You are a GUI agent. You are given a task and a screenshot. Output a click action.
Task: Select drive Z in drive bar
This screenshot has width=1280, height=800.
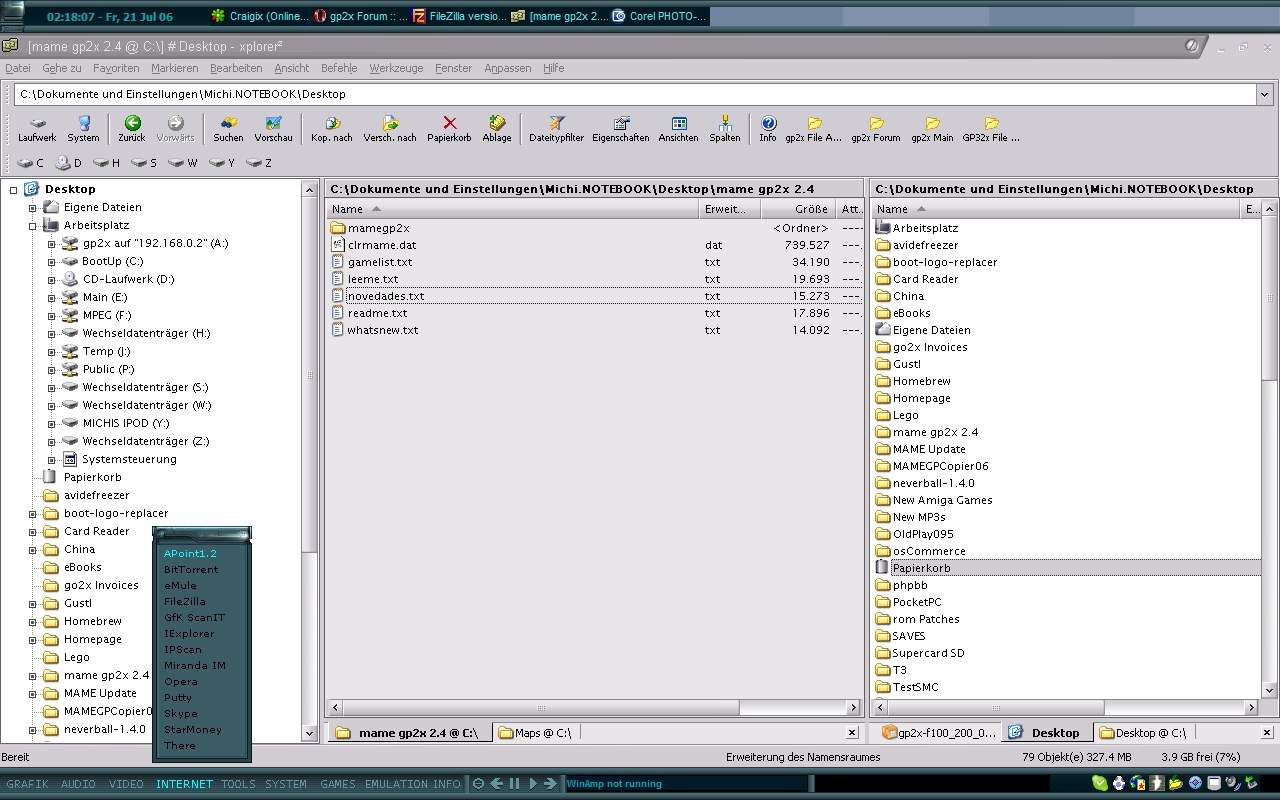[259, 163]
